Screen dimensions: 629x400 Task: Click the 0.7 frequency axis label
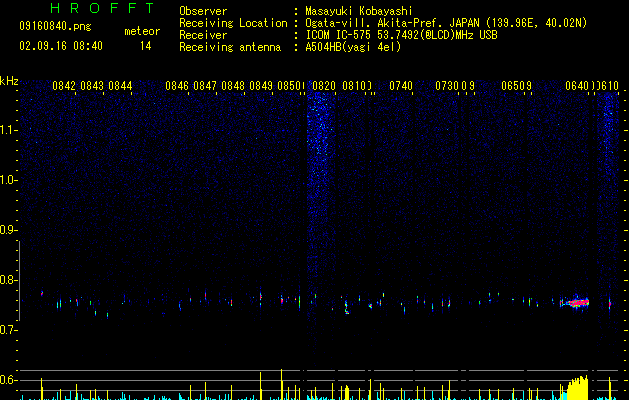[8, 330]
